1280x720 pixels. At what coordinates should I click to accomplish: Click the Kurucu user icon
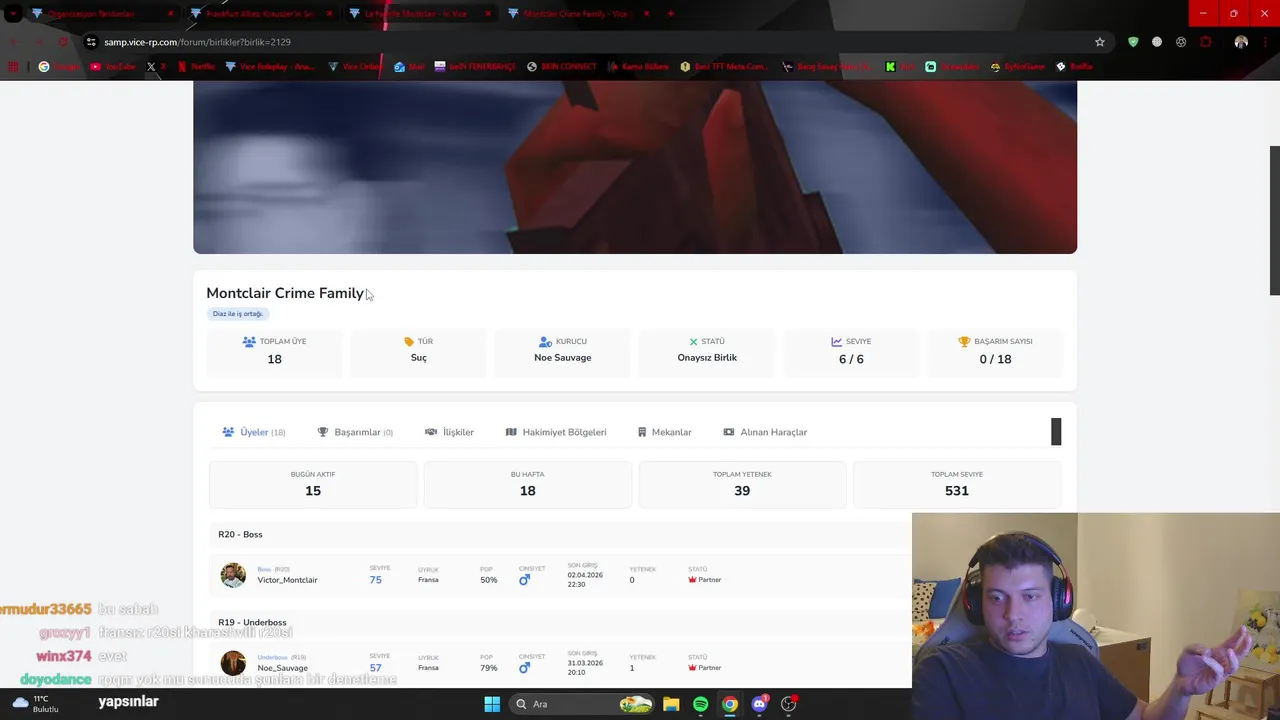click(545, 341)
